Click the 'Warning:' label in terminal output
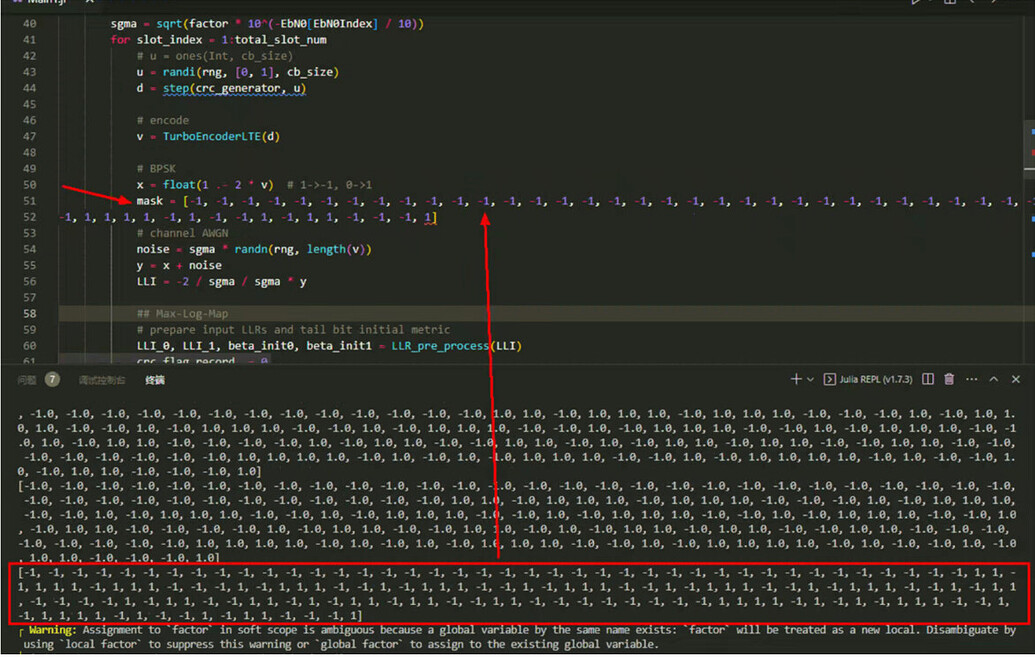Screen dimensions: 1035x657 53,630
